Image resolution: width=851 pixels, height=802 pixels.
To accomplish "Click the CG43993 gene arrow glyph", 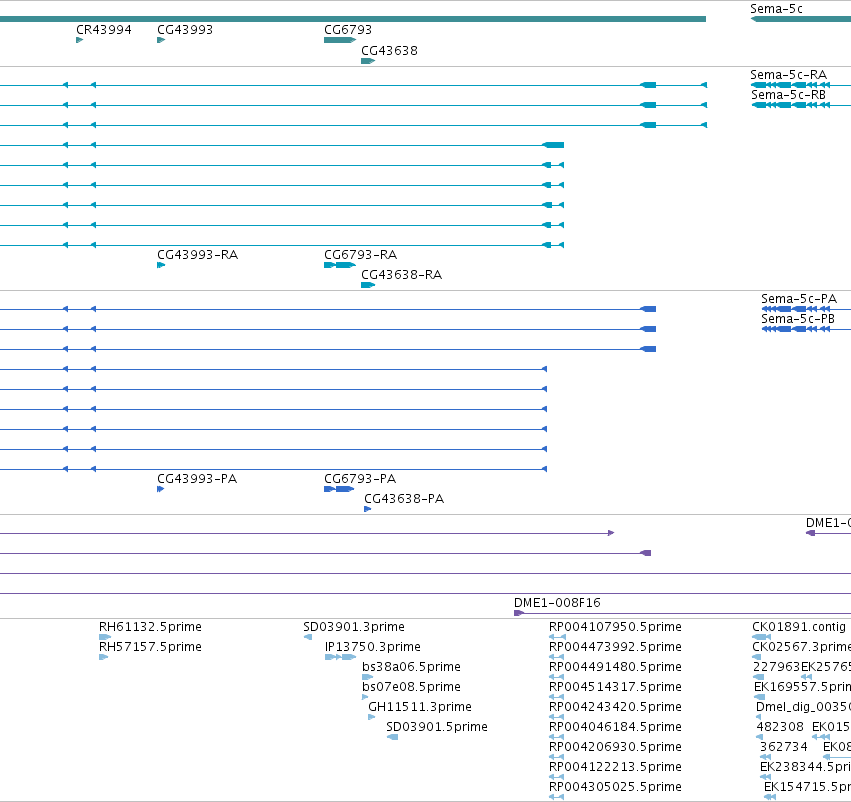I will coord(161,40).
